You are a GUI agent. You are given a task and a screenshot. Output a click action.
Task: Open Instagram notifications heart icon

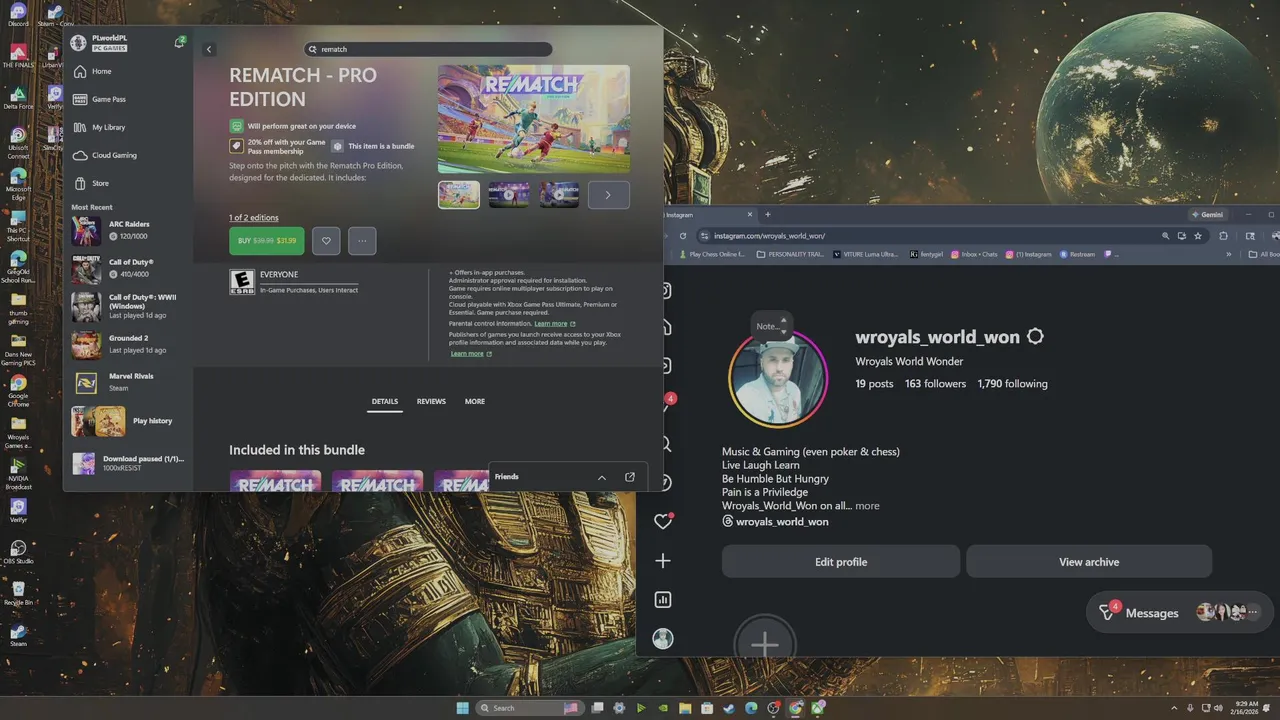click(662, 521)
